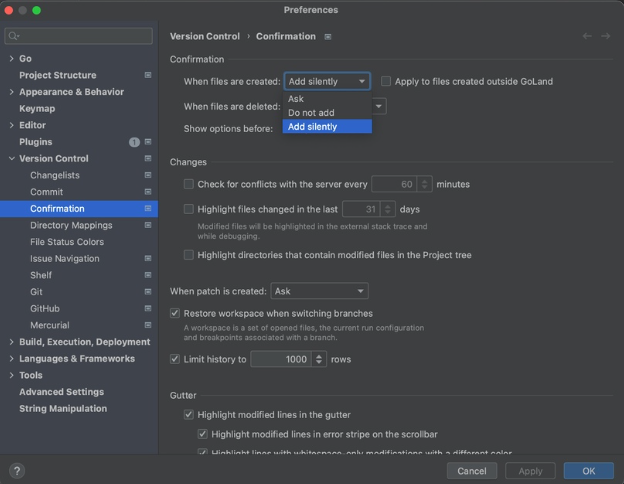Click the Limit history rows input field
This screenshot has height=484, width=624.
tap(281, 359)
